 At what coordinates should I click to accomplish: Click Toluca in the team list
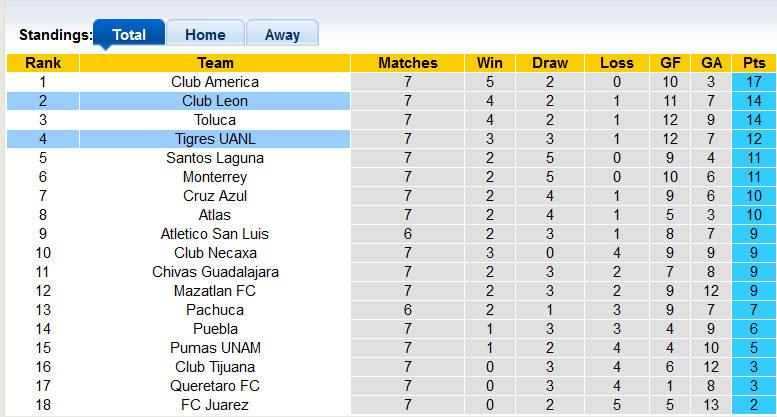coord(215,120)
